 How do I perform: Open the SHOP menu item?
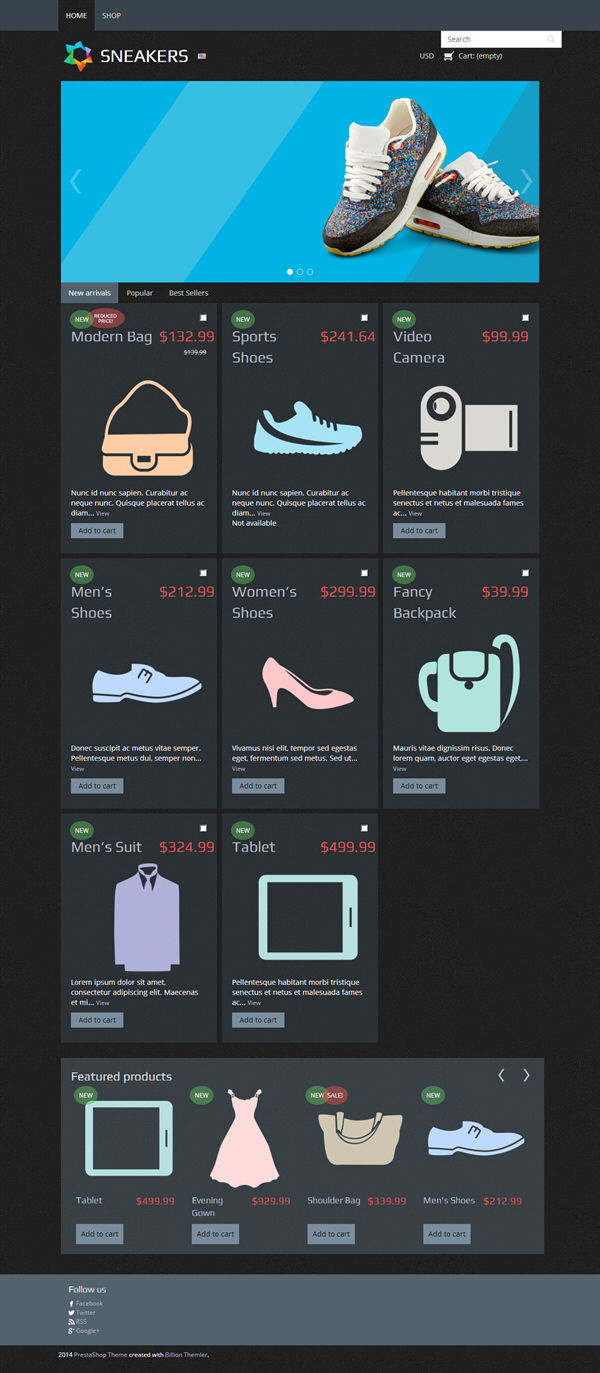pyautogui.click(x=111, y=16)
